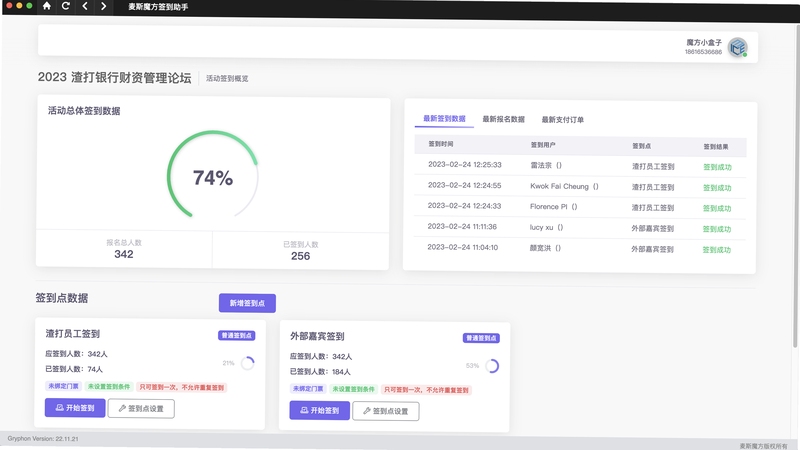The image size is (800, 450).
Task: Click the 2023 渣打银行财资管理论坛 title
Action: [114, 77]
